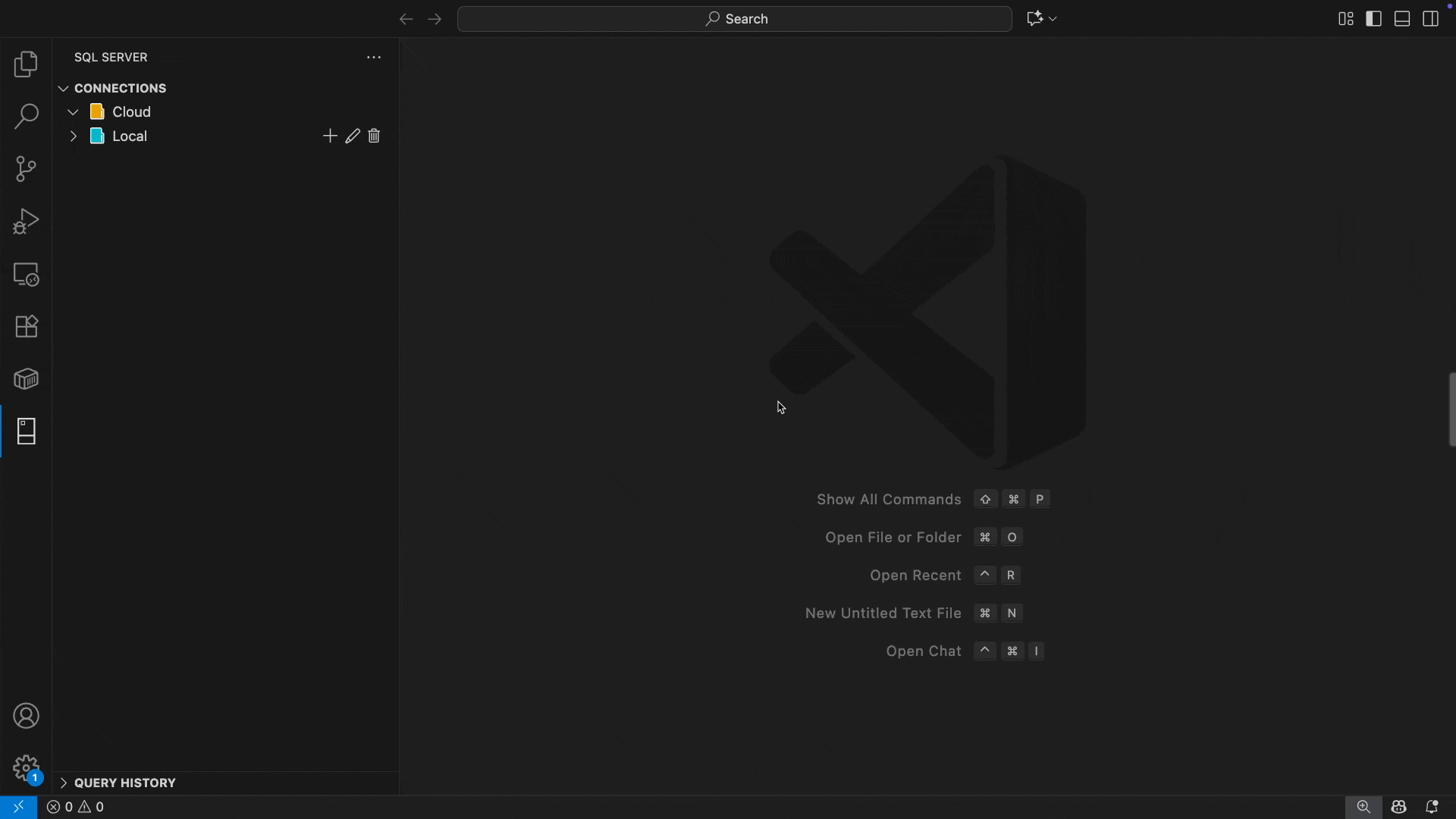The height and width of the screenshot is (819, 1456).
Task: Open the Search view
Action: coord(26,116)
